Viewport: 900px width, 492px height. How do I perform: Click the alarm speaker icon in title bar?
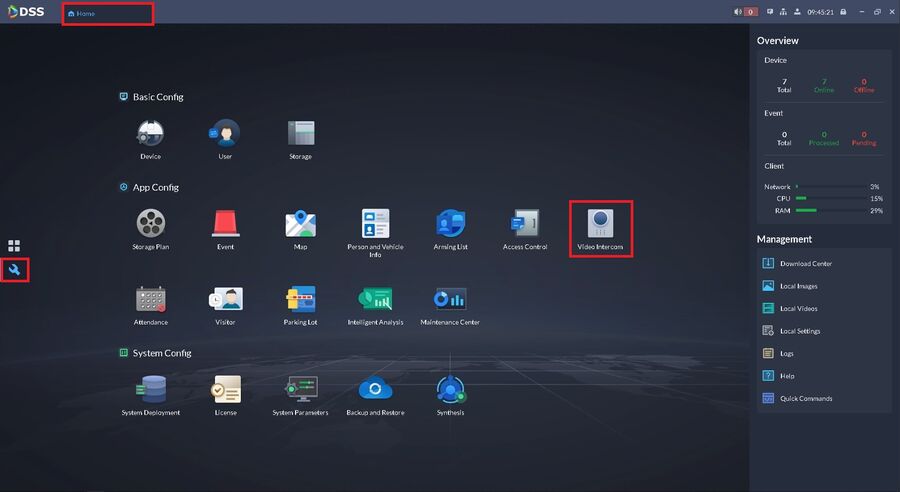(x=738, y=12)
